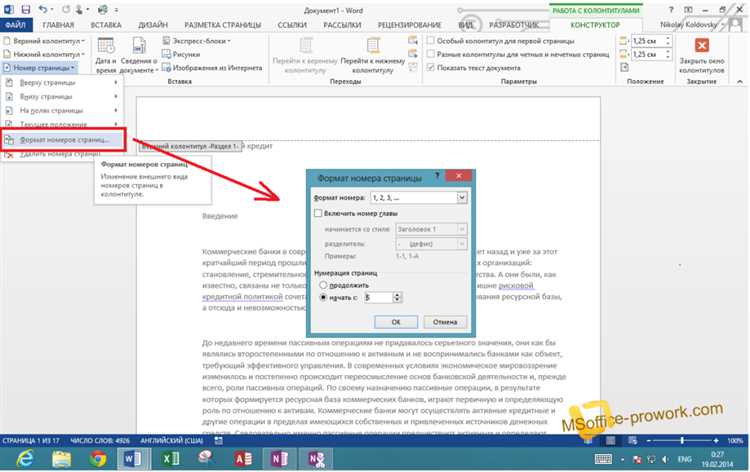
Task: Switch to the ДИЗАЙН (Design) tab
Action: [x=153, y=25]
